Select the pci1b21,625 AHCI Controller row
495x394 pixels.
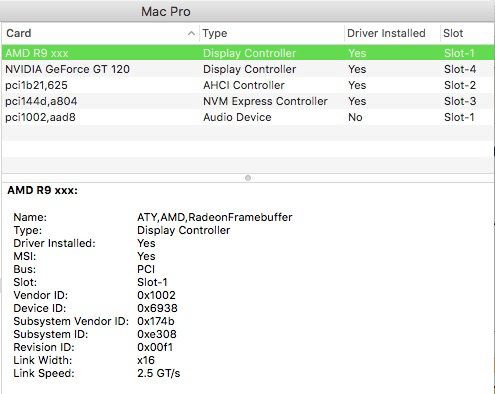click(248, 85)
